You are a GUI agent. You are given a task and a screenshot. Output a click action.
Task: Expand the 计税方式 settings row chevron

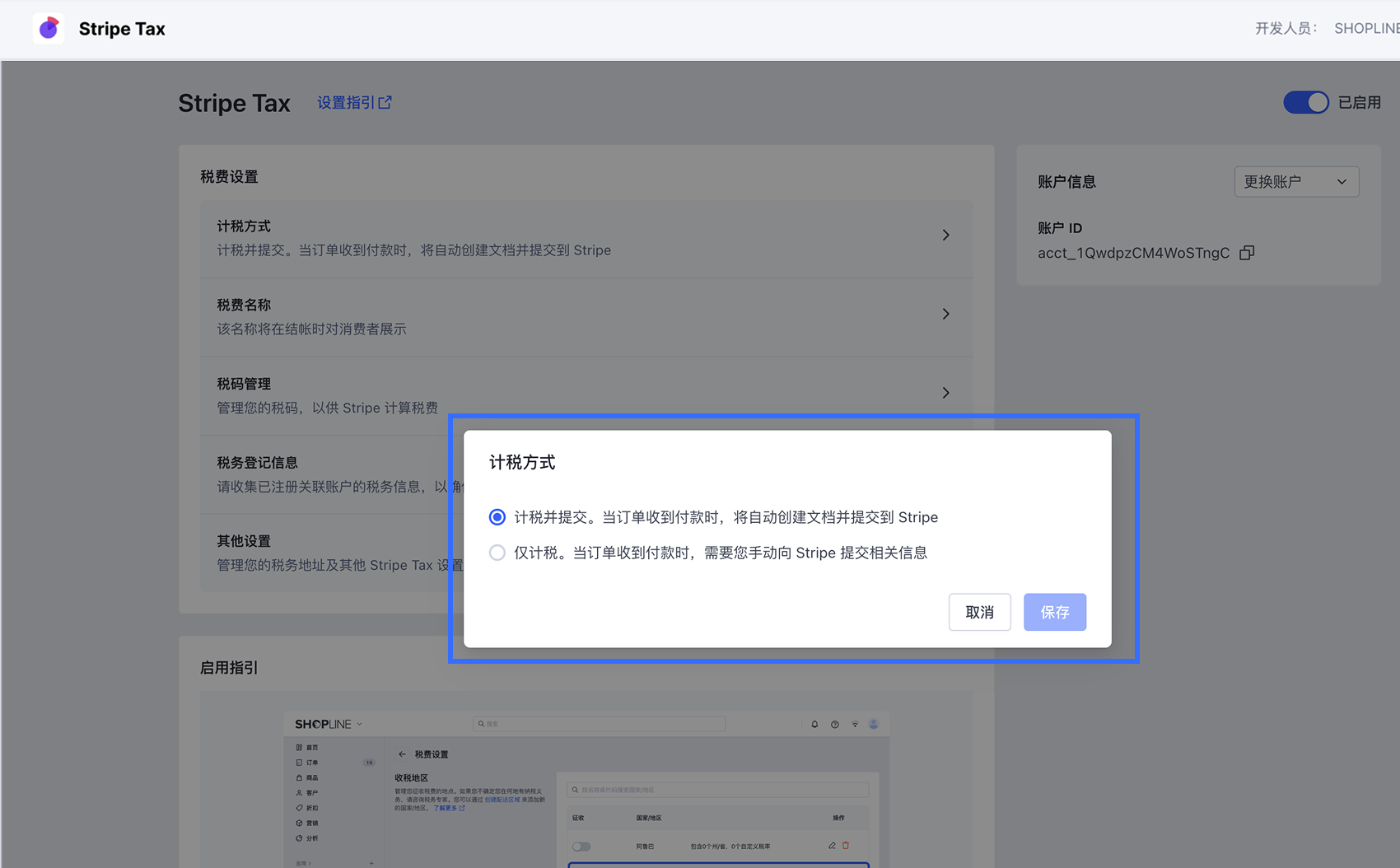point(946,236)
